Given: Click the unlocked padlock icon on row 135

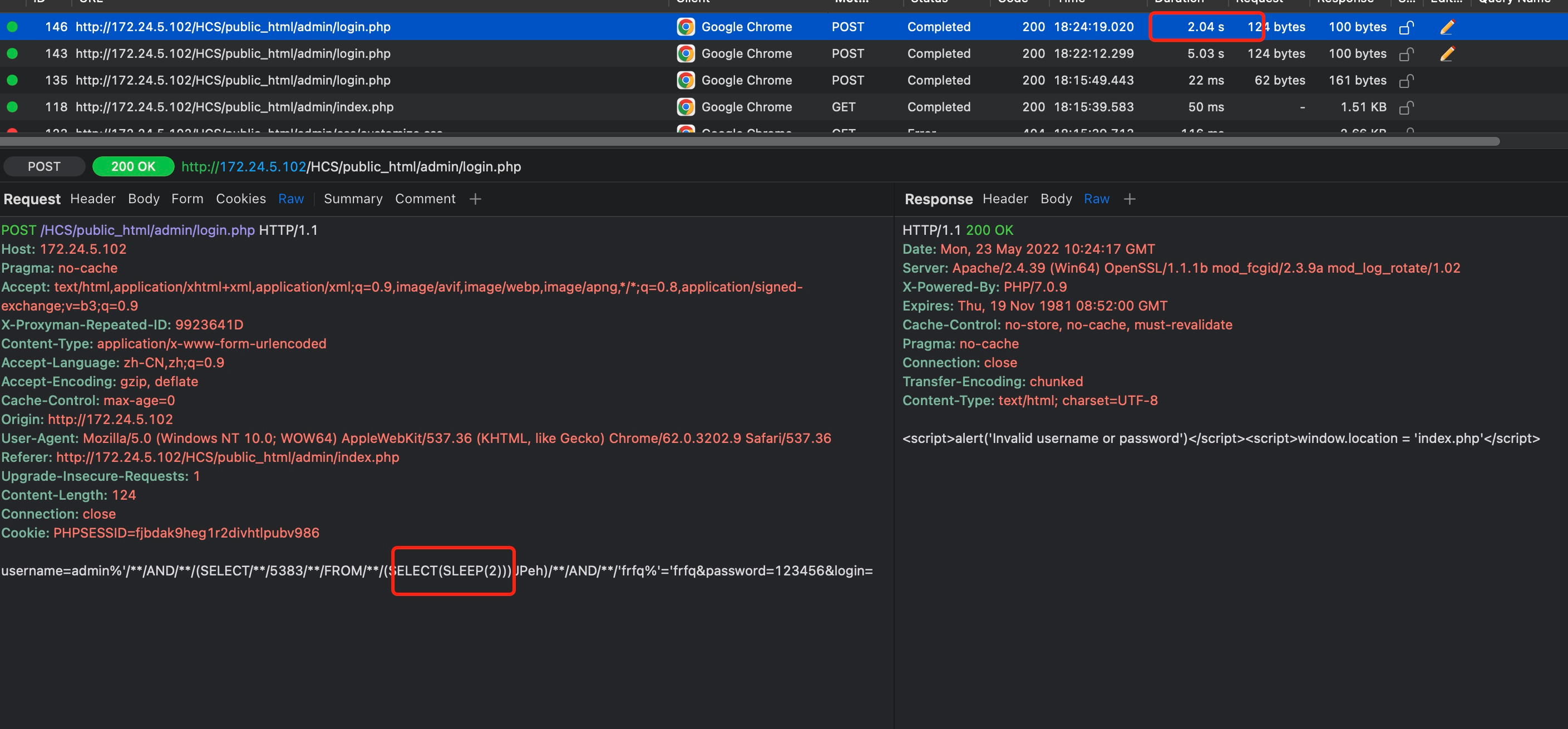Looking at the screenshot, I should click(1406, 80).
